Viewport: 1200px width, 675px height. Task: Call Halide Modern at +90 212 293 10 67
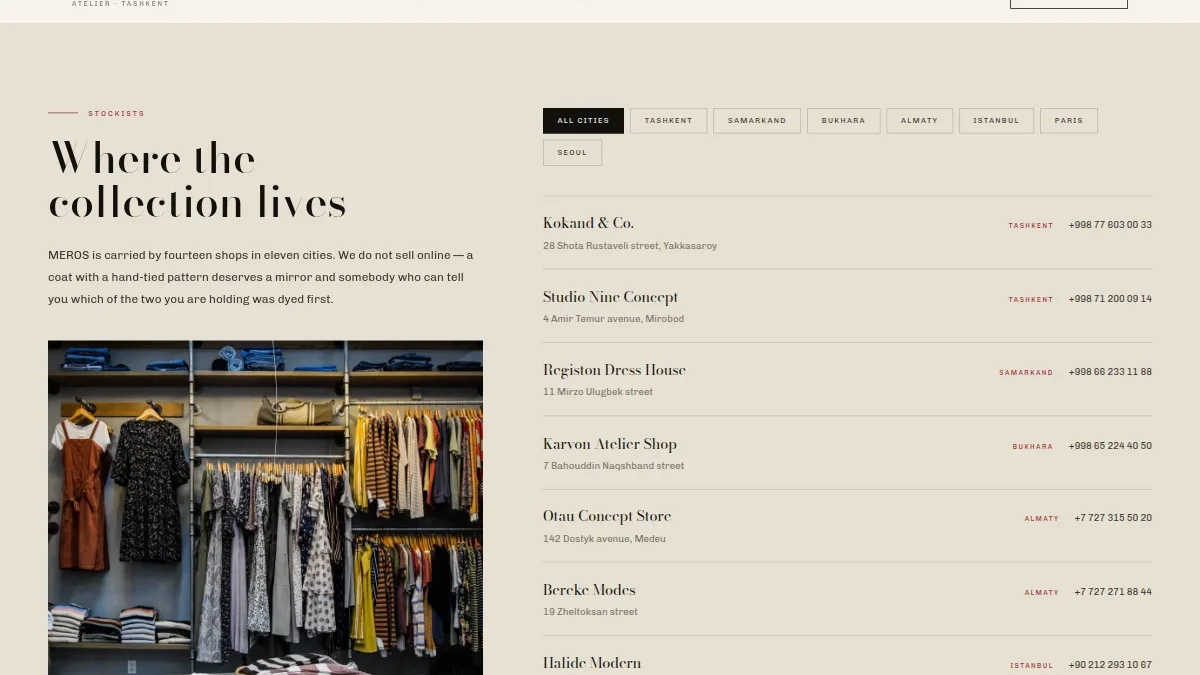[1110, 665]
